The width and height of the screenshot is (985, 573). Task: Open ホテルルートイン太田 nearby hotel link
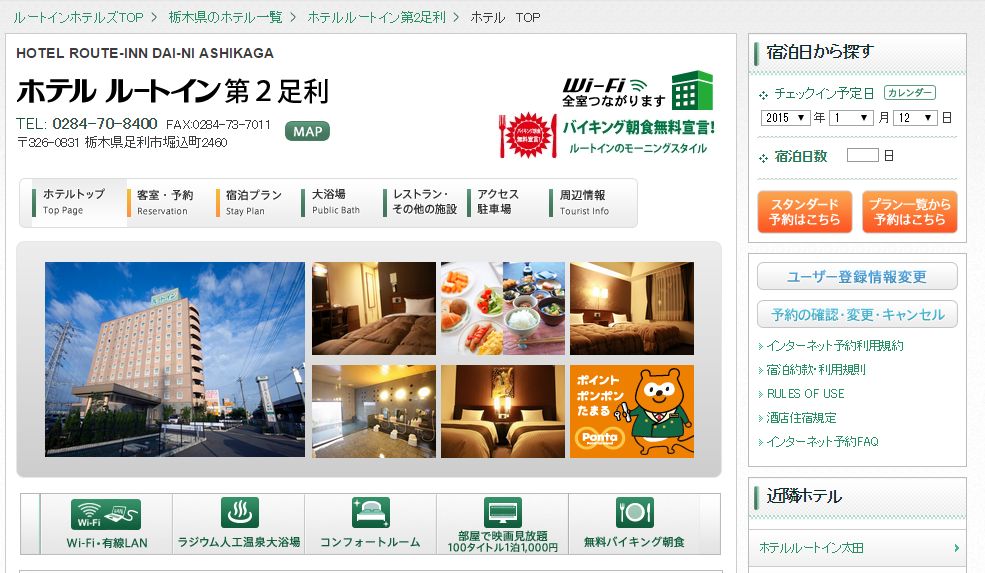pyautogui.click(x=811, y=548)
